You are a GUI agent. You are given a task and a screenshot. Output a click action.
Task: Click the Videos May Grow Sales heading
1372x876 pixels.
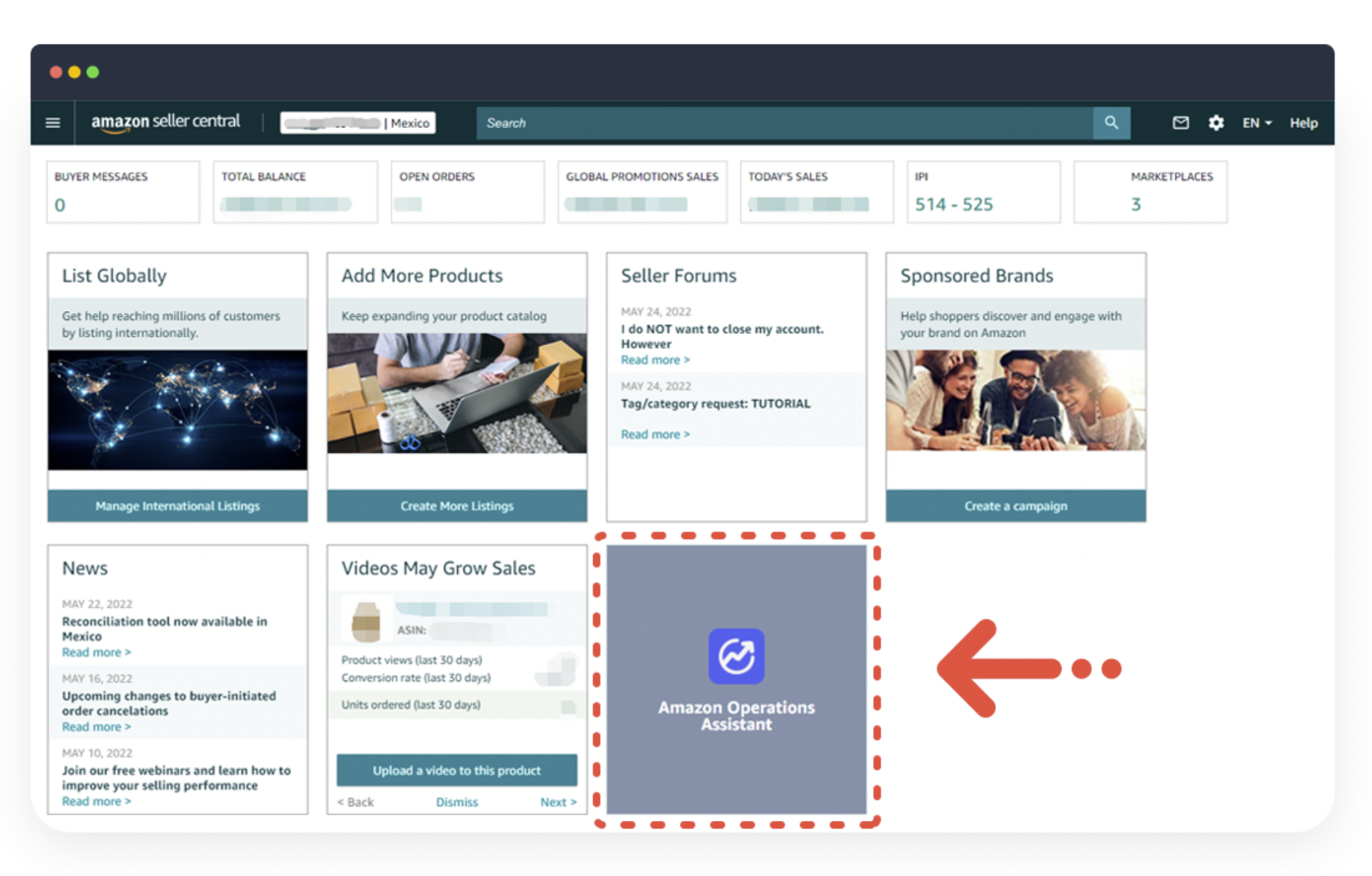(x=439, y=568)
